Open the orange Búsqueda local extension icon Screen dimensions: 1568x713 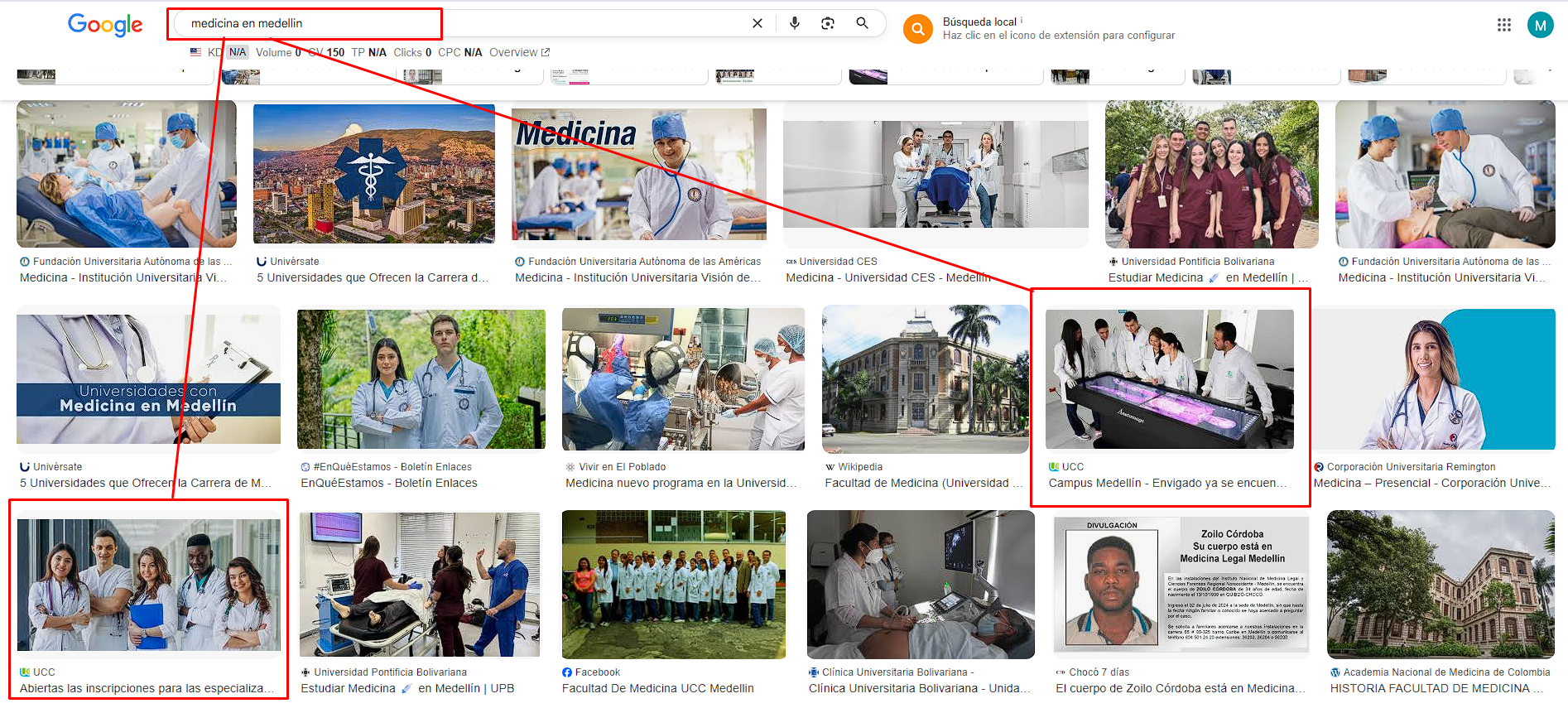[917, 29]
